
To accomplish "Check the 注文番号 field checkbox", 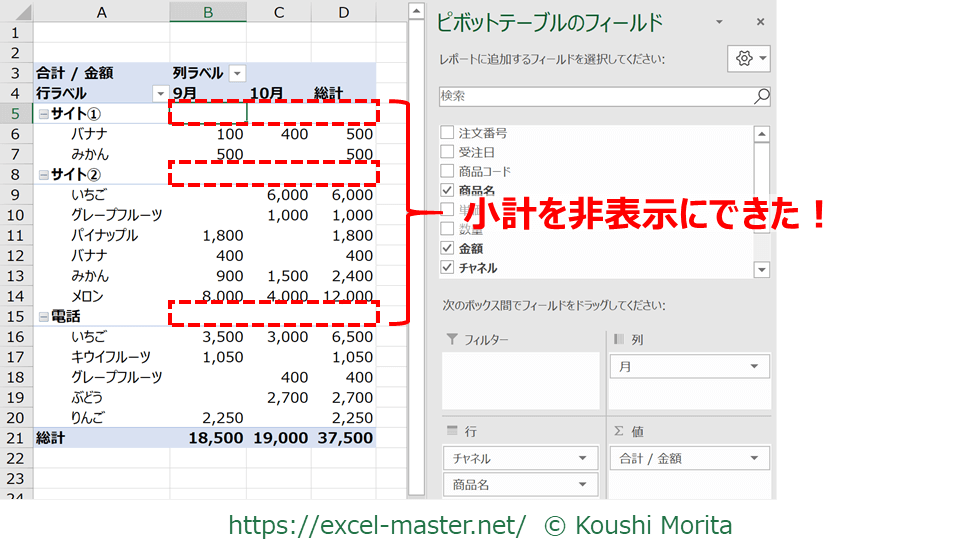I will [x=447, y=133].
